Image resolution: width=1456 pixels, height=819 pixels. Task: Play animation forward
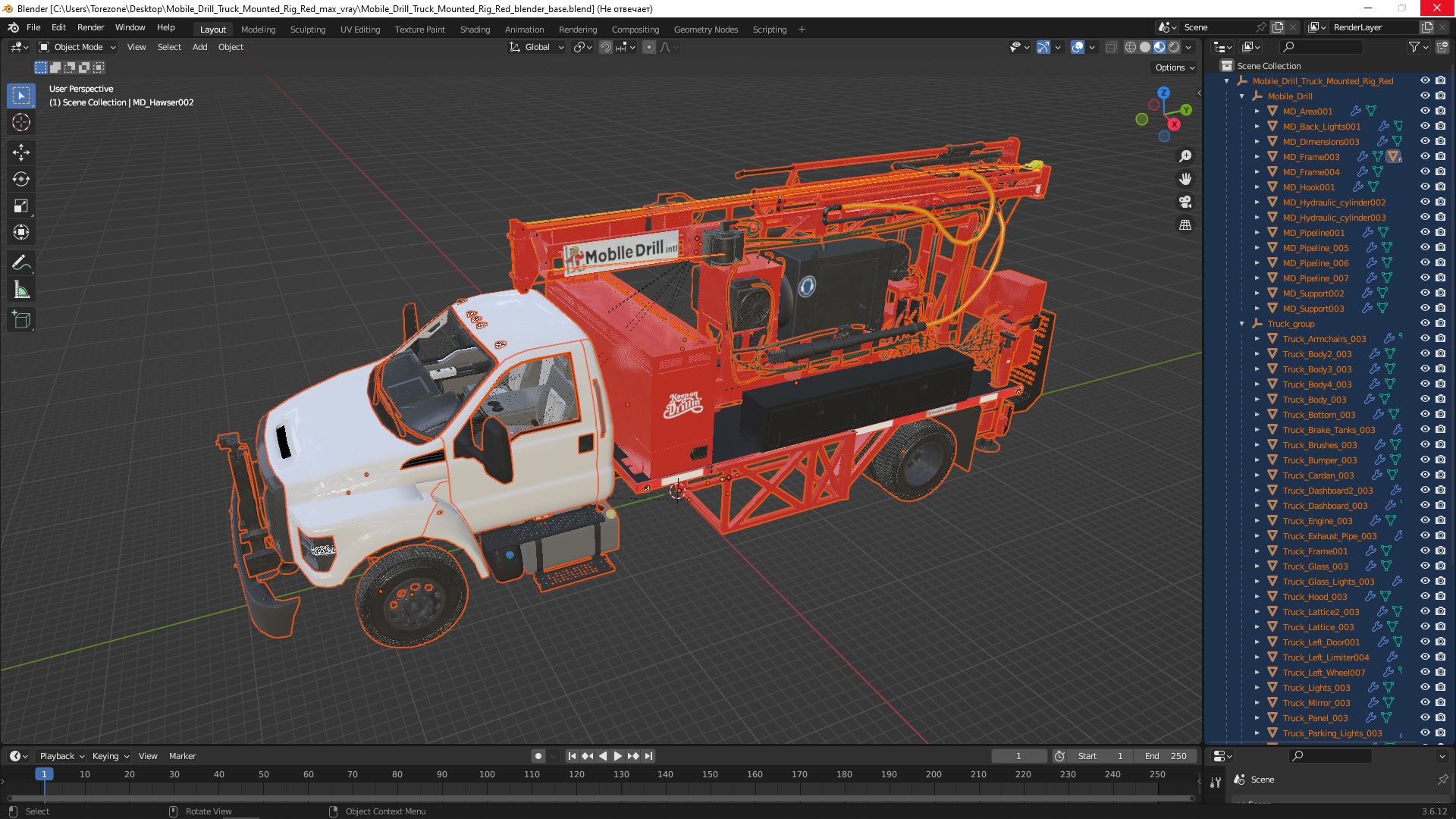click(617, 756)
